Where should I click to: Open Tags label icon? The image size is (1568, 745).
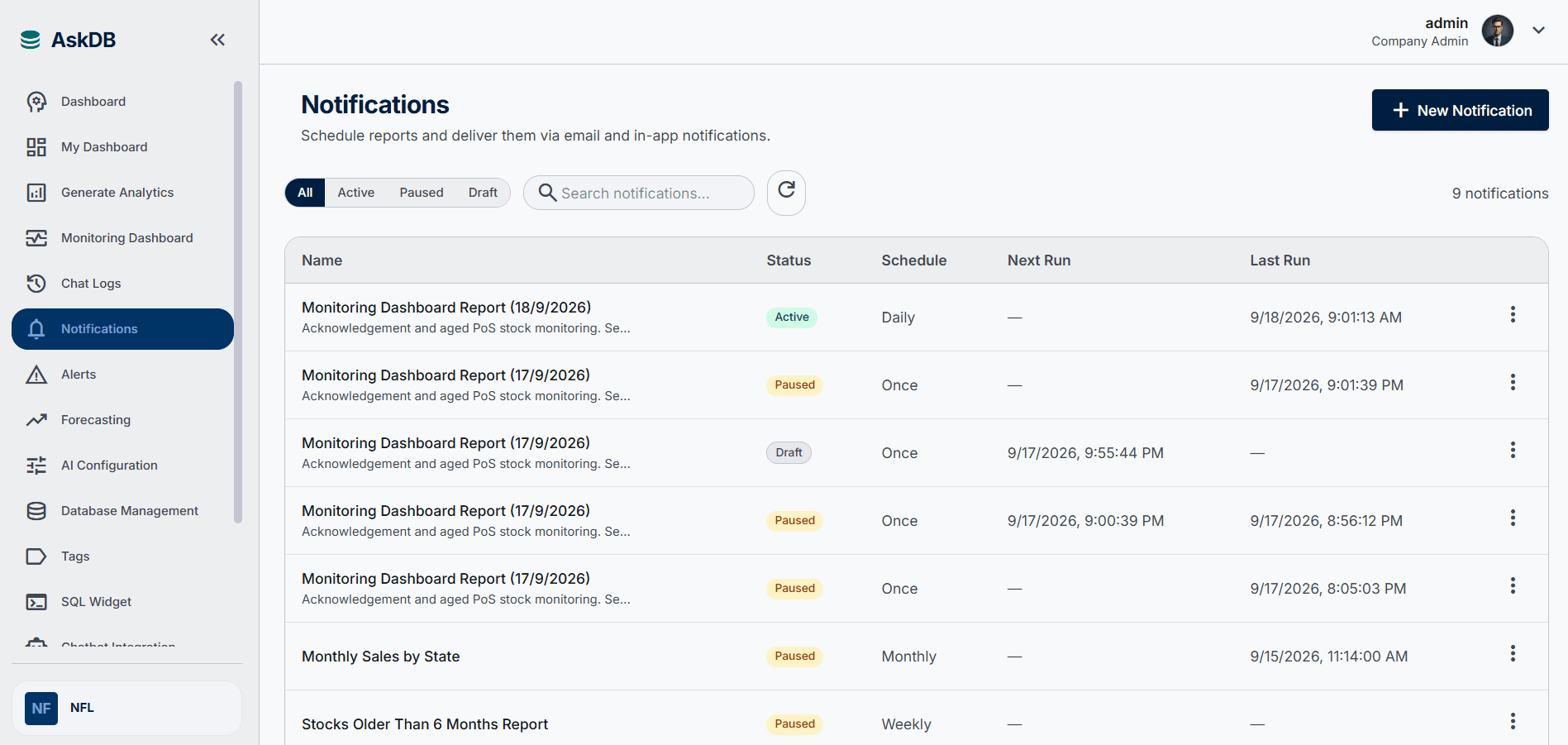pyautogui.click(x=36, y=556)
